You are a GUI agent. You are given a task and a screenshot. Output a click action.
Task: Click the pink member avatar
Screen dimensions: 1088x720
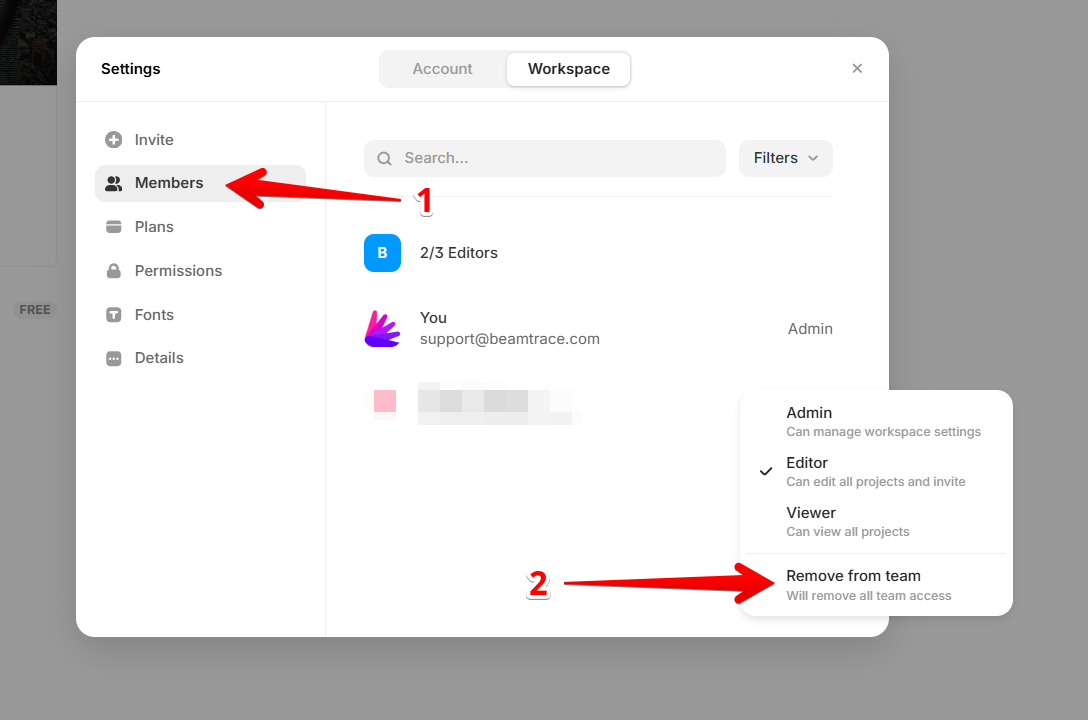384,401
